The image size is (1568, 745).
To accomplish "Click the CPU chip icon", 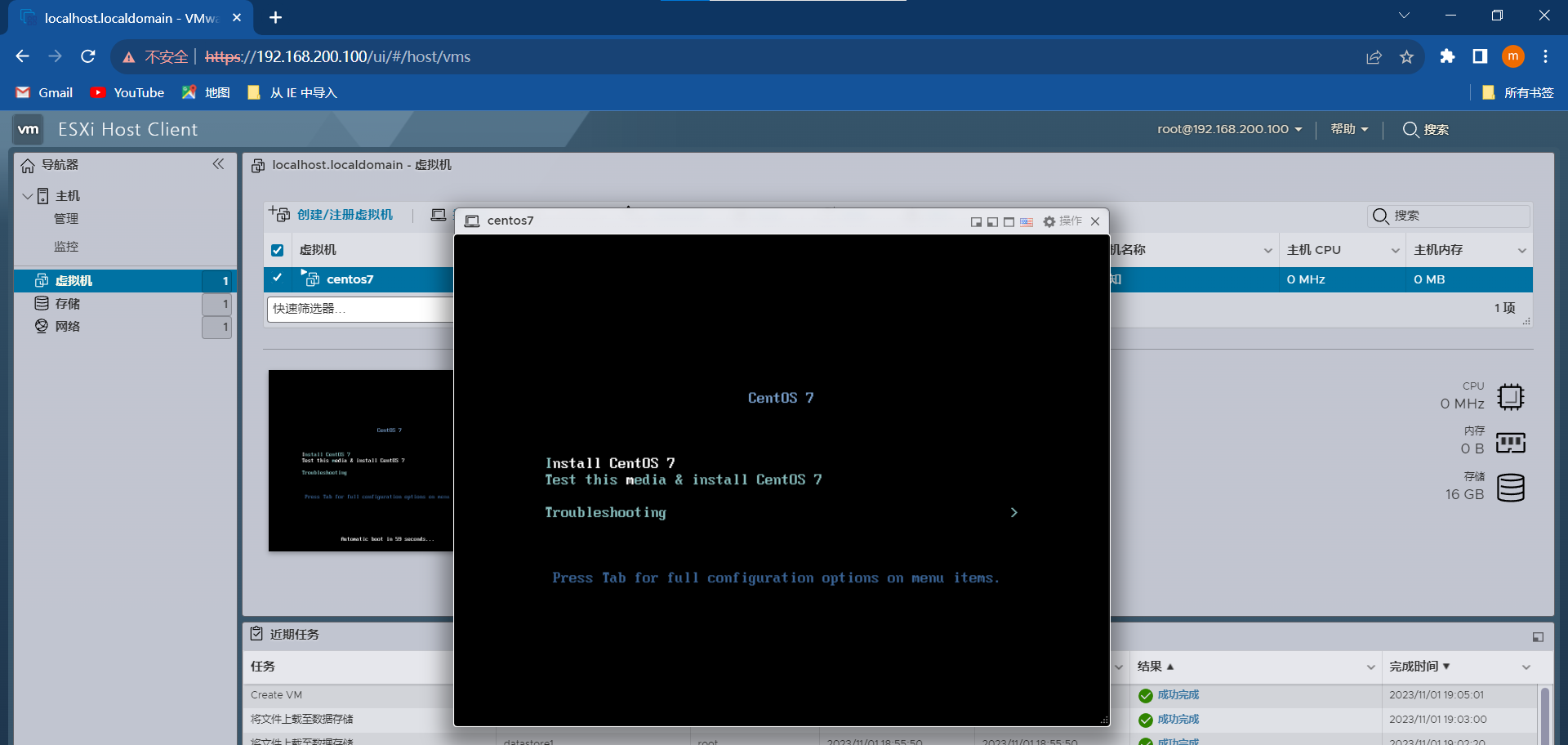I will point(1511,397).
